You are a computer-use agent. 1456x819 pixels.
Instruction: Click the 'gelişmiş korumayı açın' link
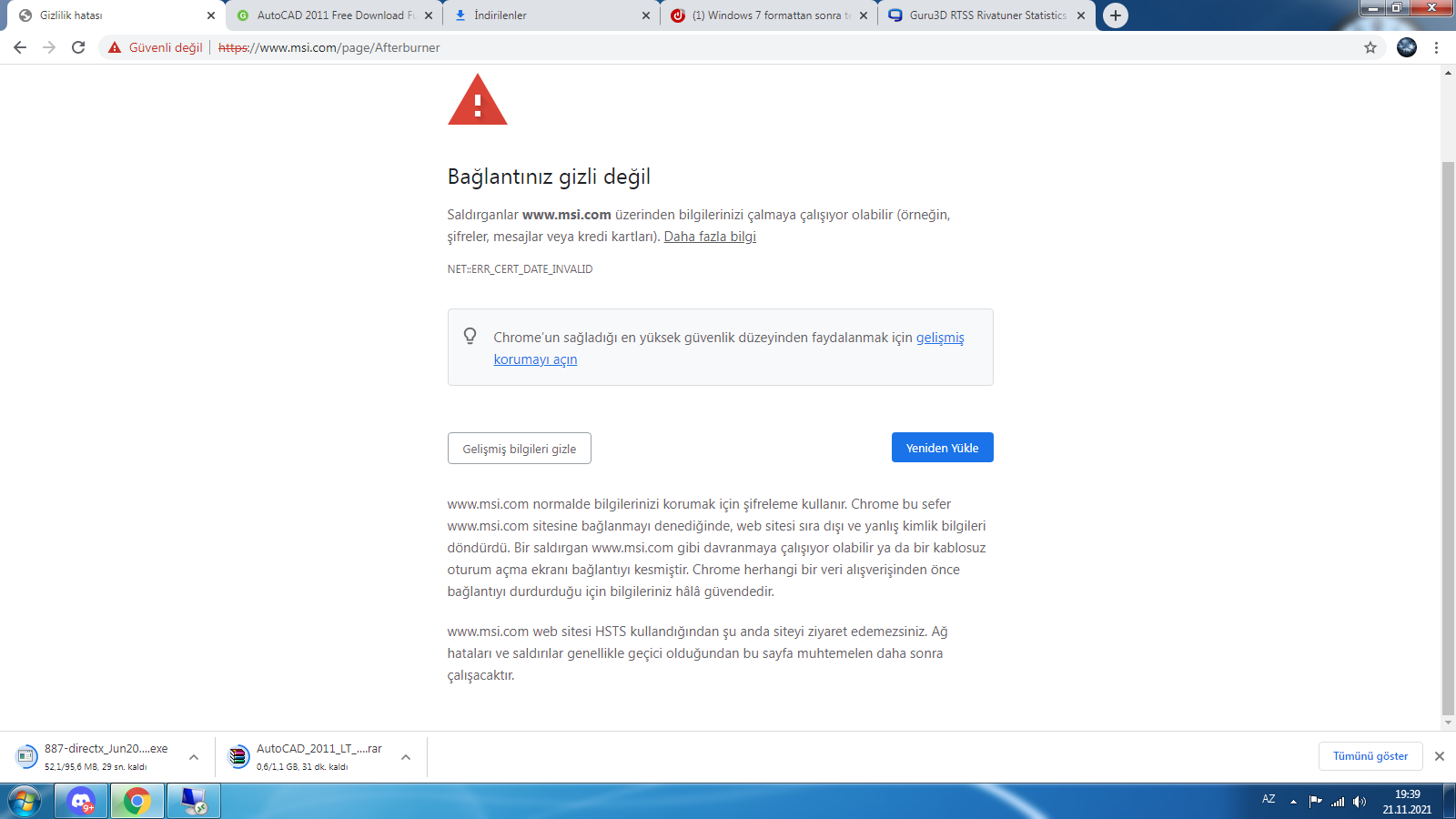point(729,349)
